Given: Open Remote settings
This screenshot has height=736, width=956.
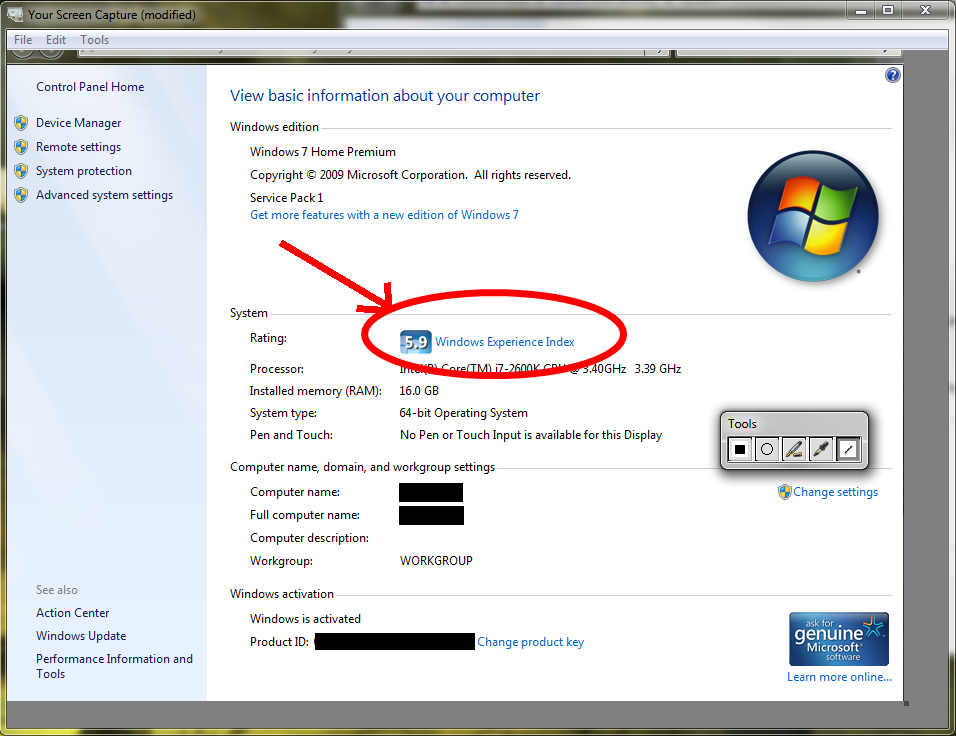Looking at the screenshot, I should click(78, 147).
